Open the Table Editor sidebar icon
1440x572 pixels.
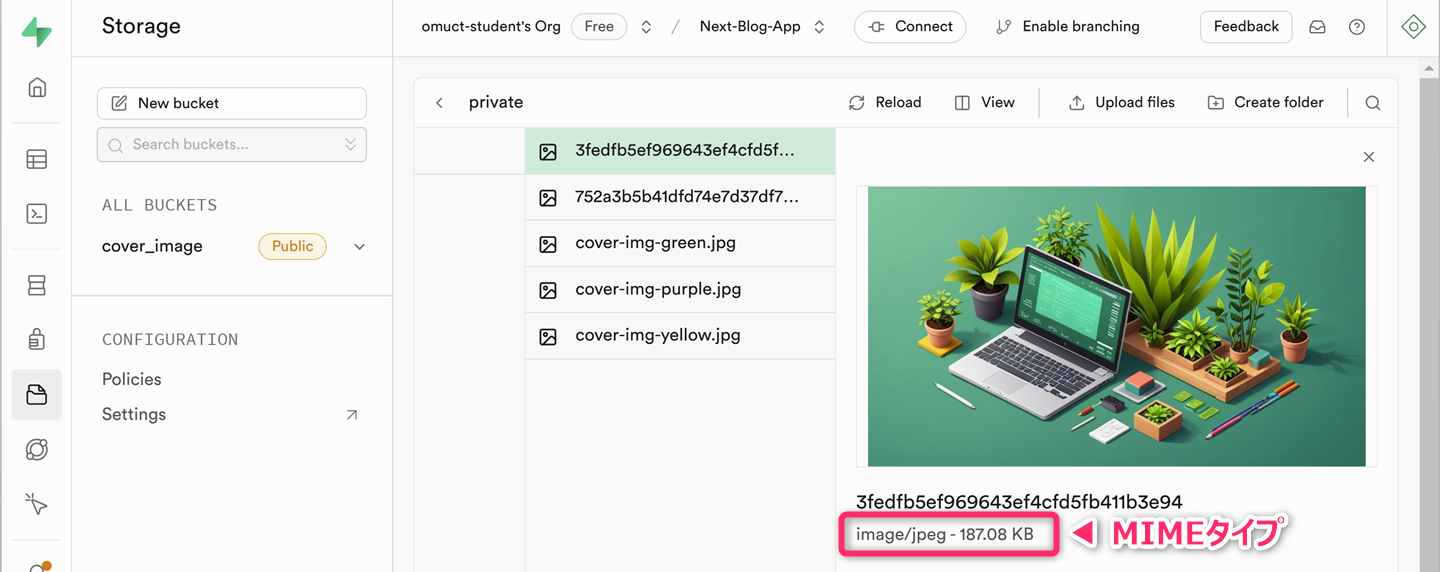coord(37,159)
